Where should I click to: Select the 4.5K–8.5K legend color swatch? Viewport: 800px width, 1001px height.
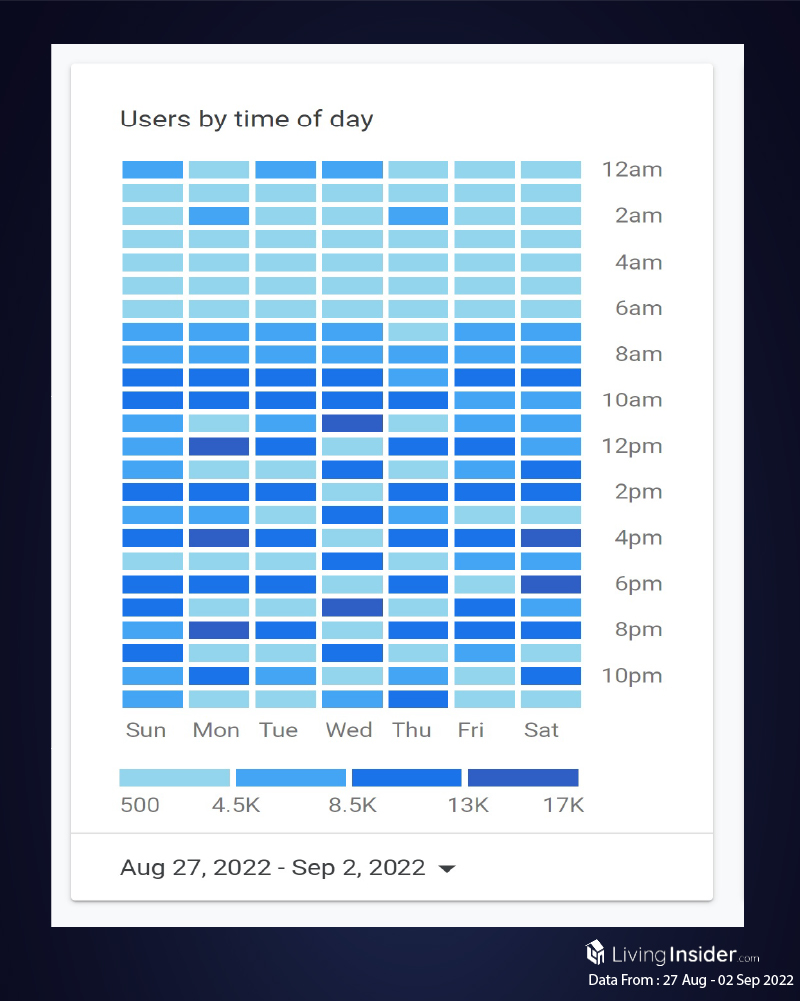pyautogui.click(x=291, y=778)
